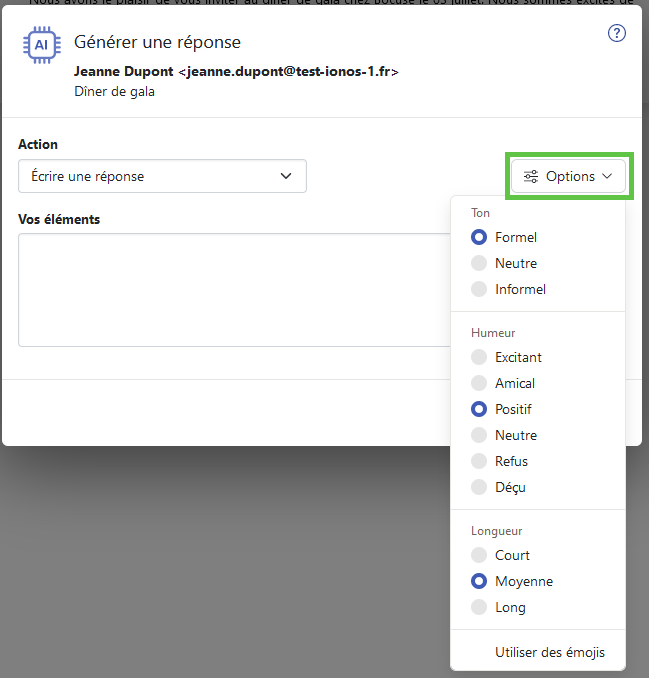
Task: Select Neutre under Humeur
Action: tap(479, 435)
